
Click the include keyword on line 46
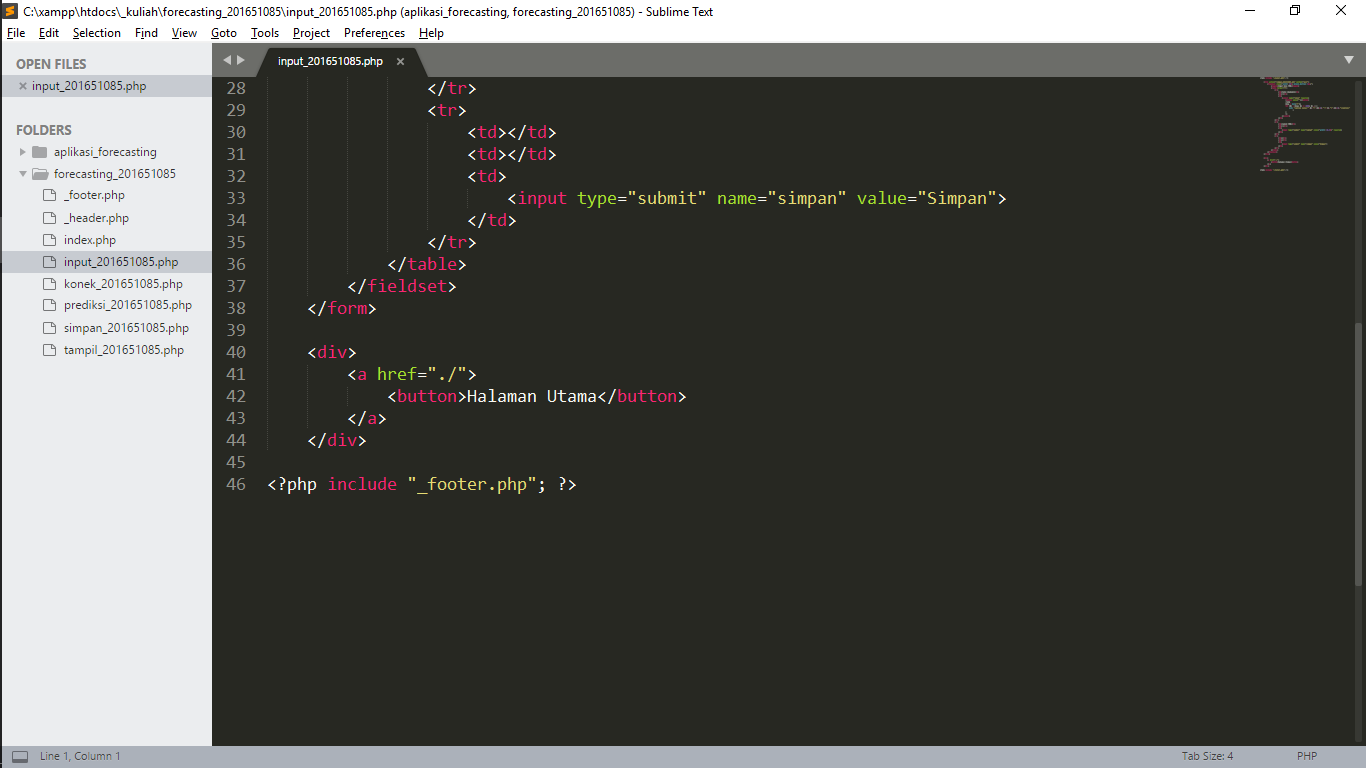coord(362,484)
